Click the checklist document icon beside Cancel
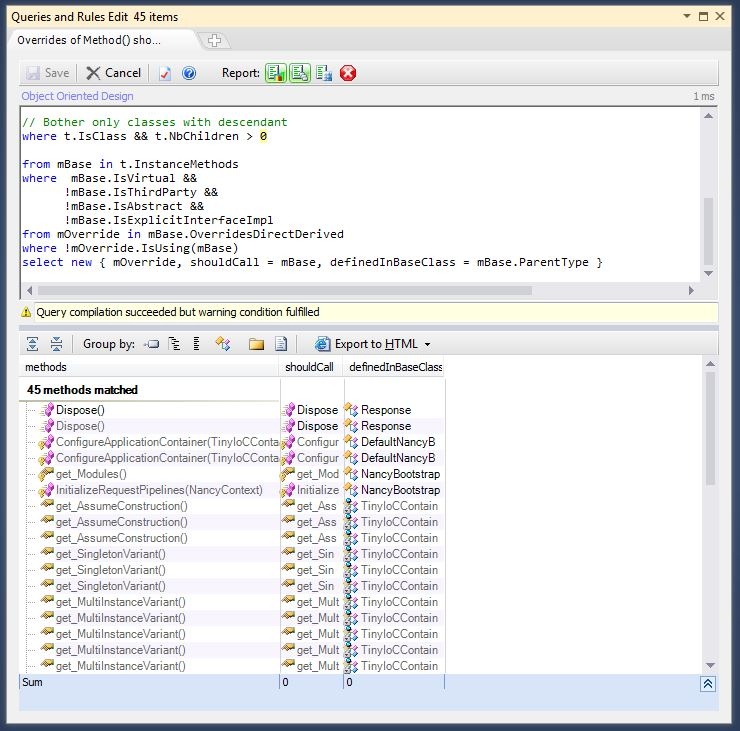 (165, 73)
